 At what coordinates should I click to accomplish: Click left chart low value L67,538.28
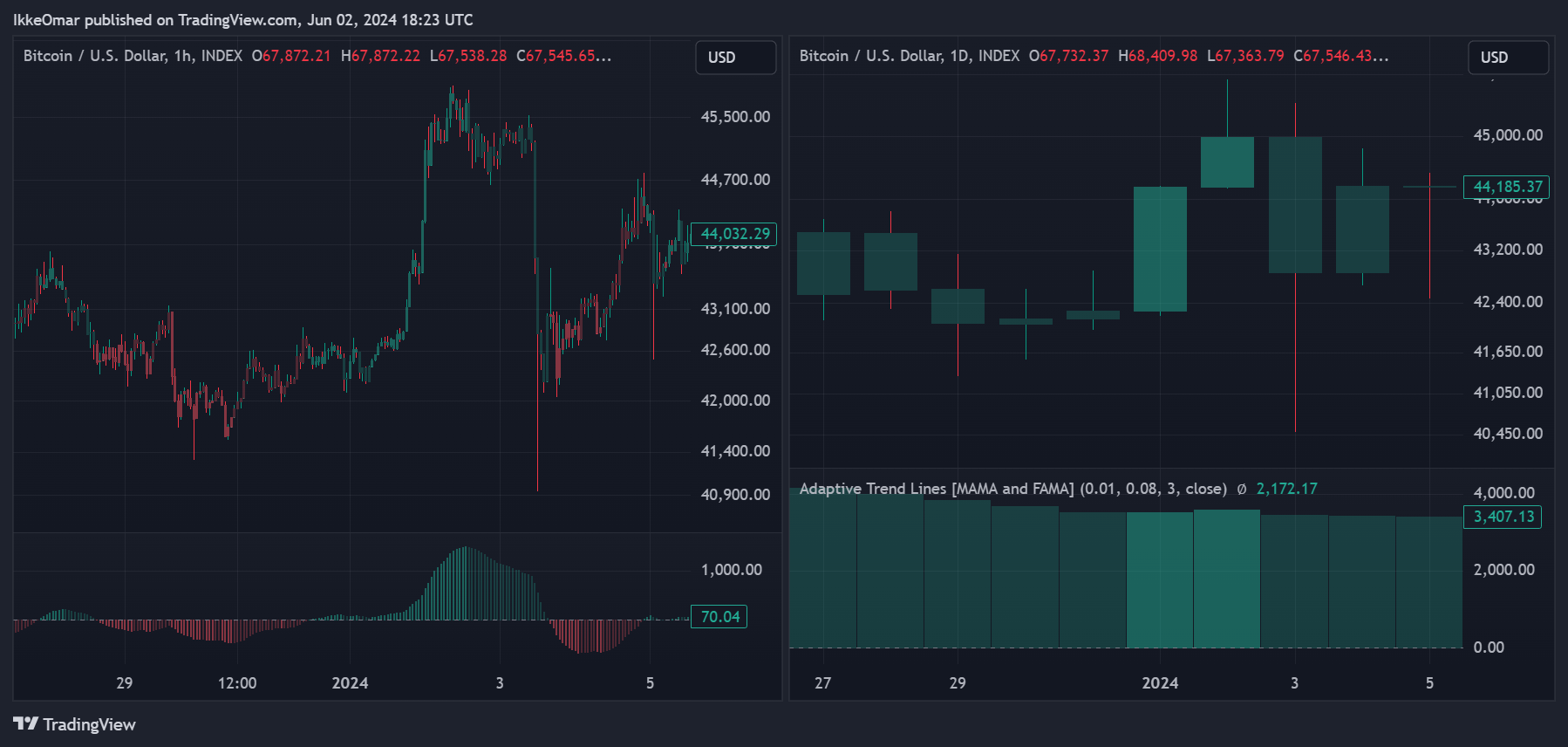468,56
